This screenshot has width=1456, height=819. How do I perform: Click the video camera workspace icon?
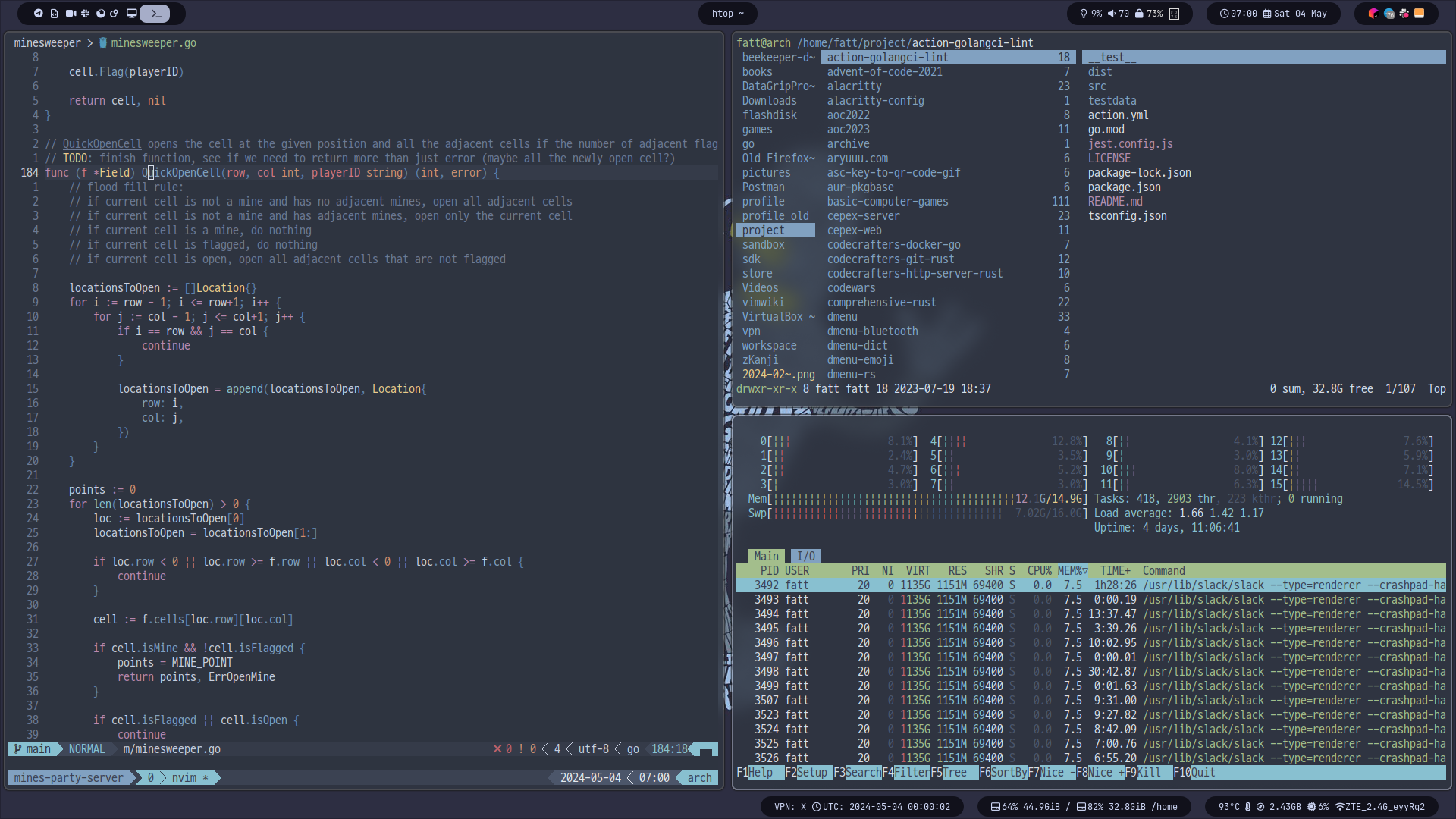point(71,13)
